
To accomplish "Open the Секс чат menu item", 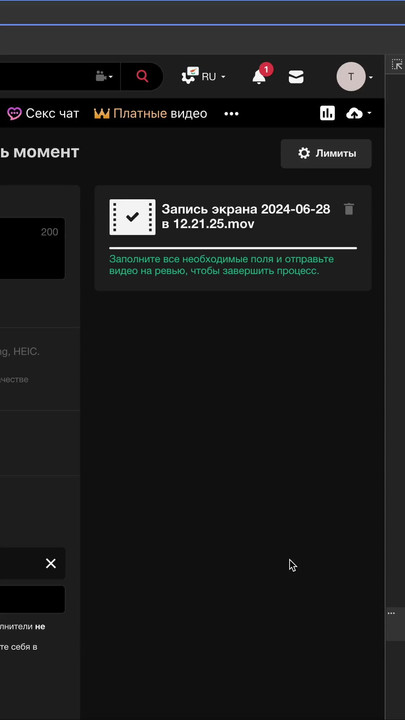I will pos(43,113).
